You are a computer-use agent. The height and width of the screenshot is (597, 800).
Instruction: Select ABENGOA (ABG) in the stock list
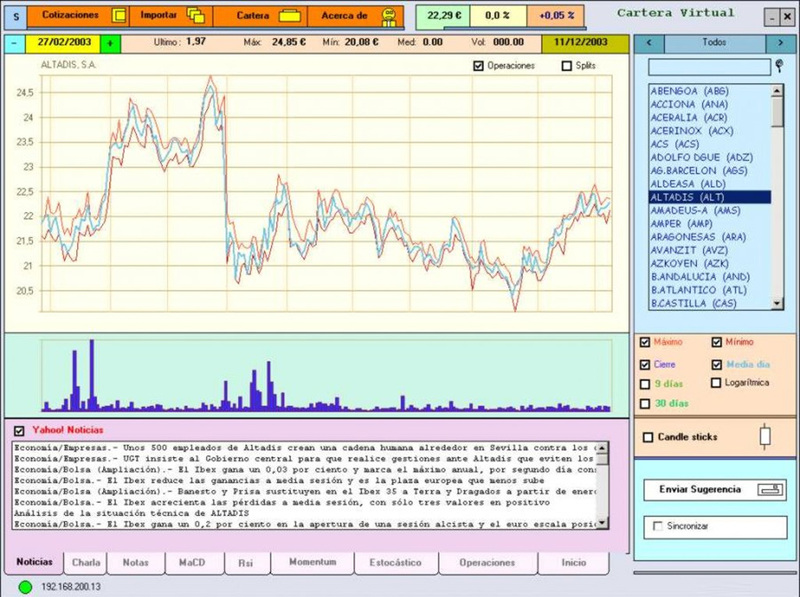tap(710, 91)
